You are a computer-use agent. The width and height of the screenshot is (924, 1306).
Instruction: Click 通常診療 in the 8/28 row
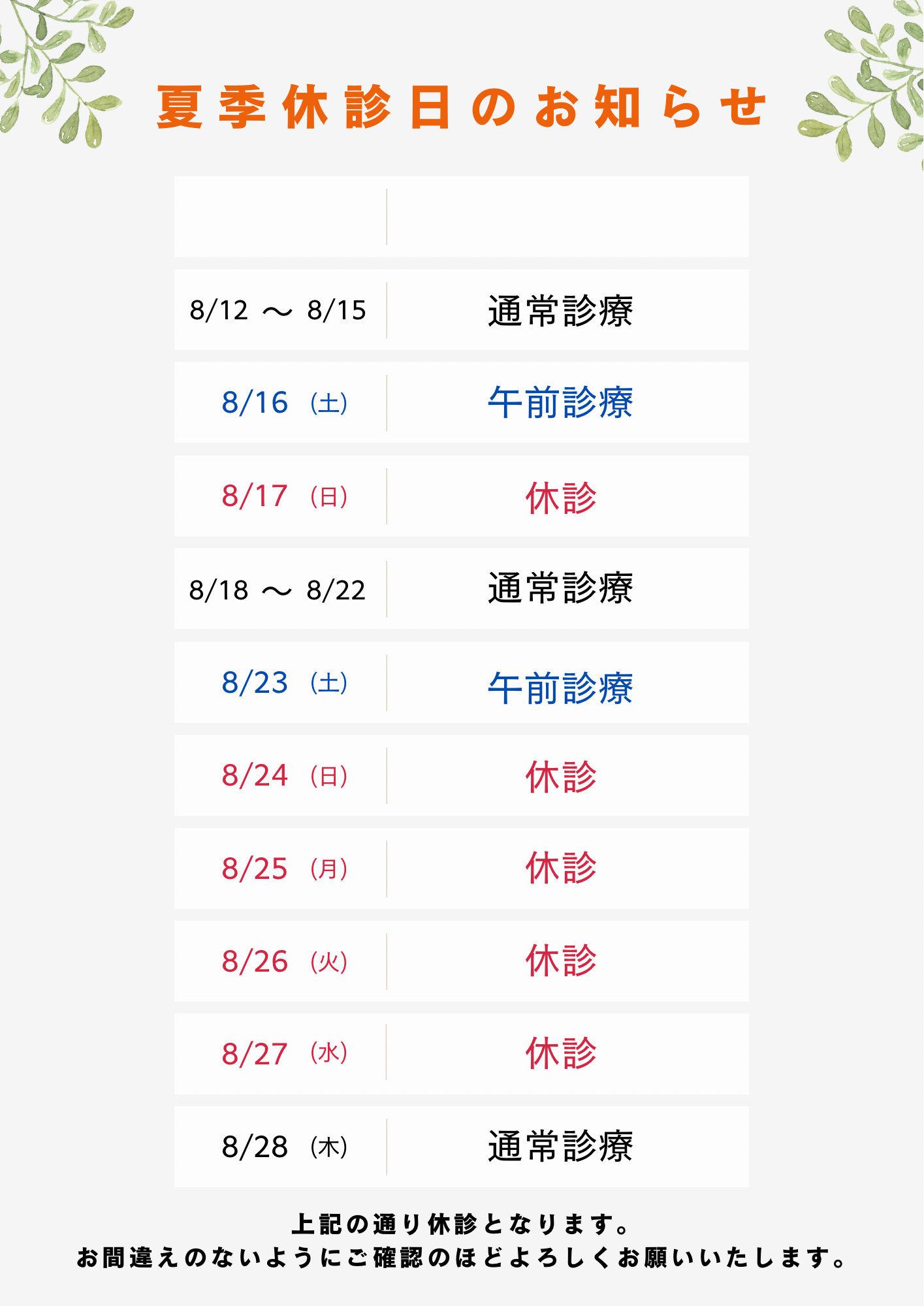pyautogui.click(x=560, y=1146)
